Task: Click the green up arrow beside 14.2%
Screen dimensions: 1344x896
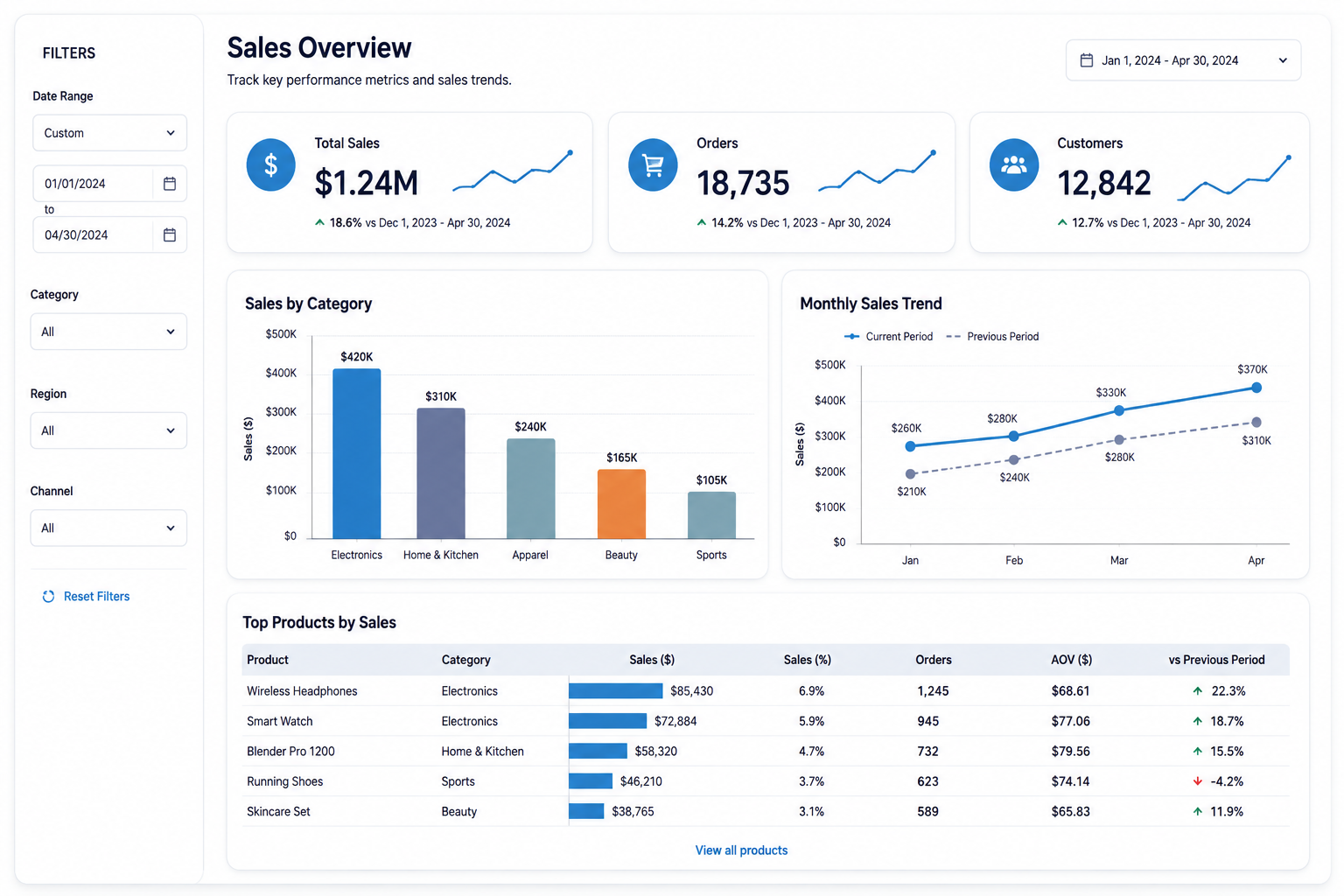Action: click(702, 223)
